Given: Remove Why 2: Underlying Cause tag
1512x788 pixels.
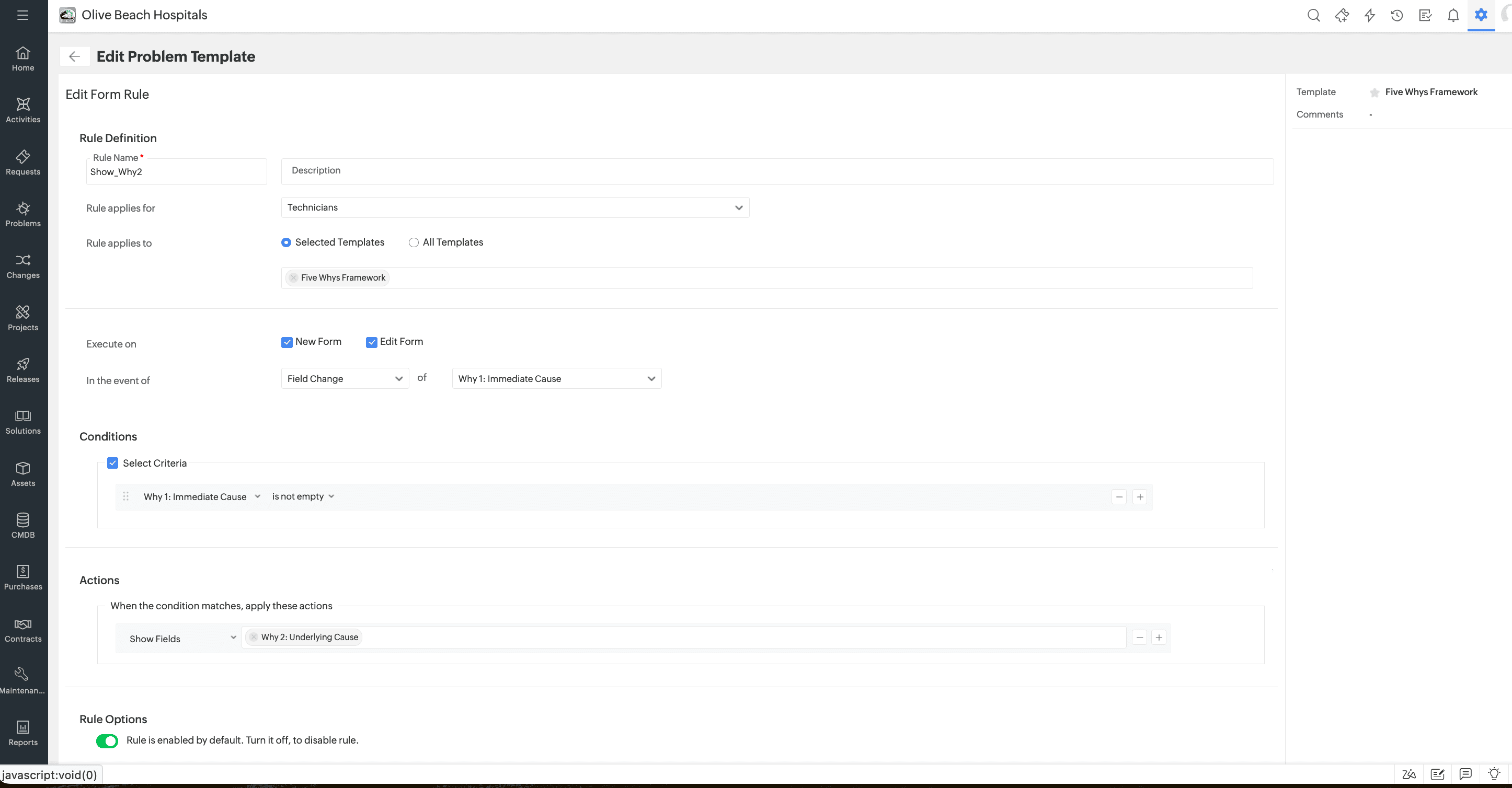Looking at the screenshot, I should 254,637.
